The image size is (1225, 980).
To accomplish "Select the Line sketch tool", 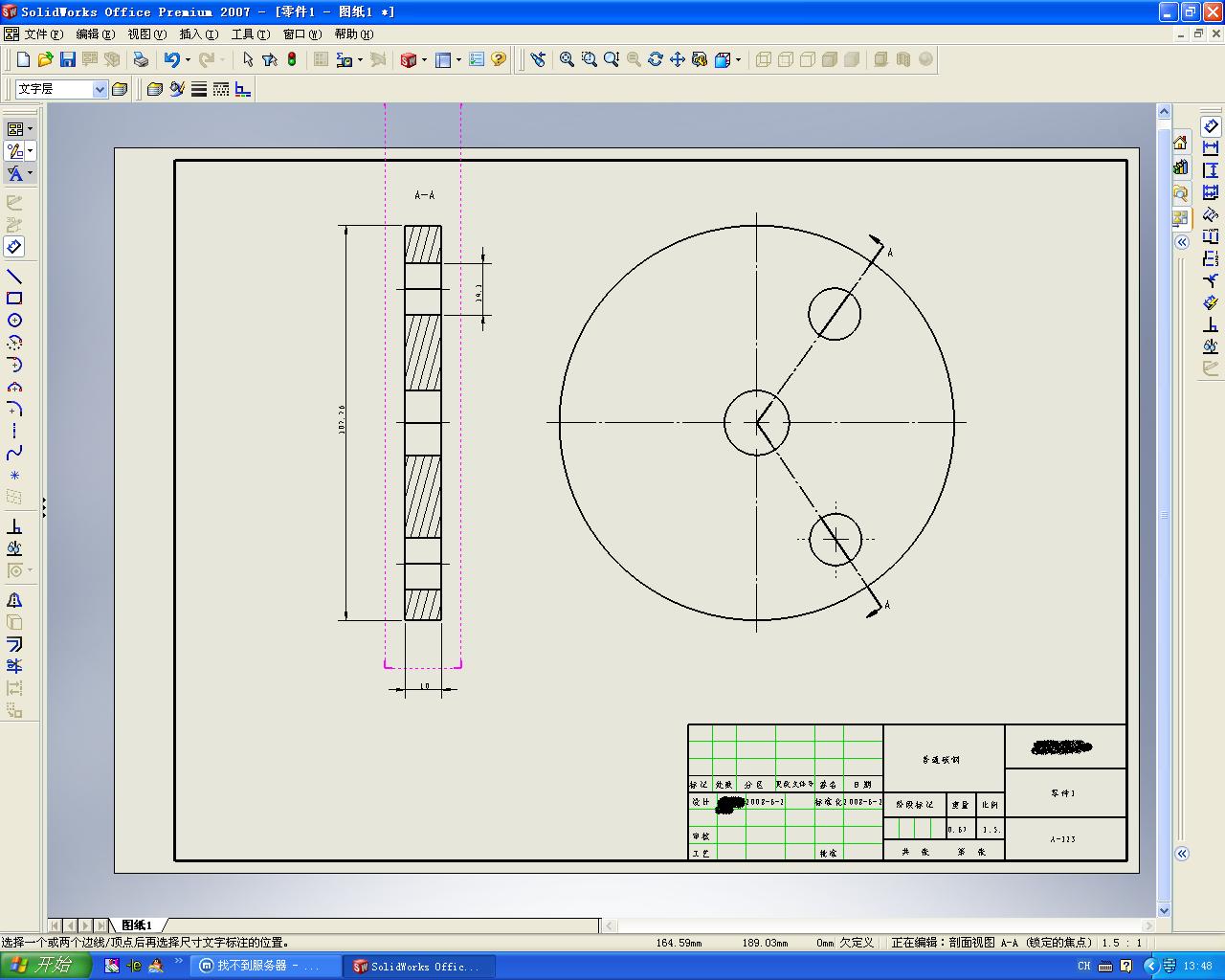I will click(x=14, y=276).
